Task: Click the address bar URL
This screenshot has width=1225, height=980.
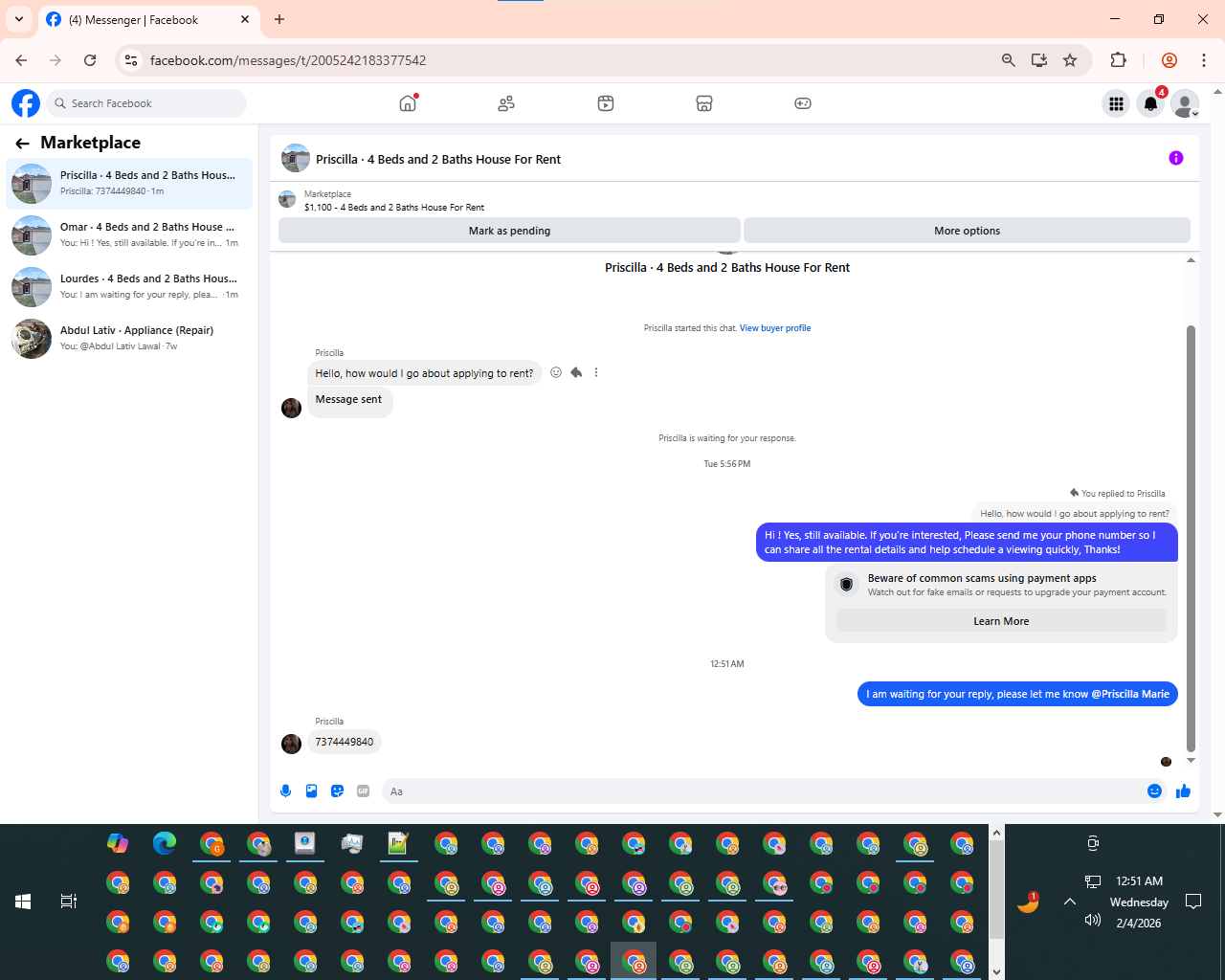Action: [288, 60]
